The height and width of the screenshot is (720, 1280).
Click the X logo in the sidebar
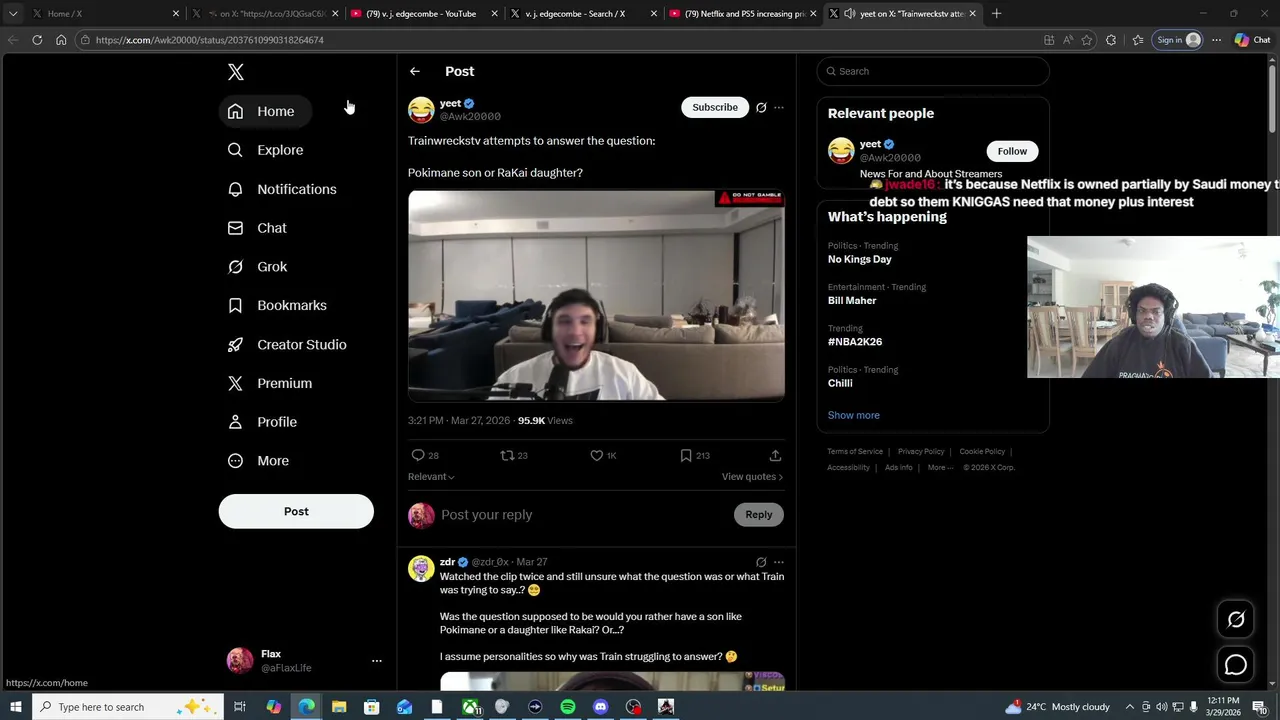236,72
